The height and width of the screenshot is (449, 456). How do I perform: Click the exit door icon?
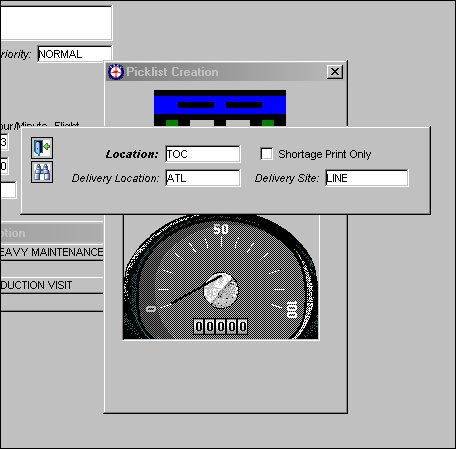(x=42, y=148)
